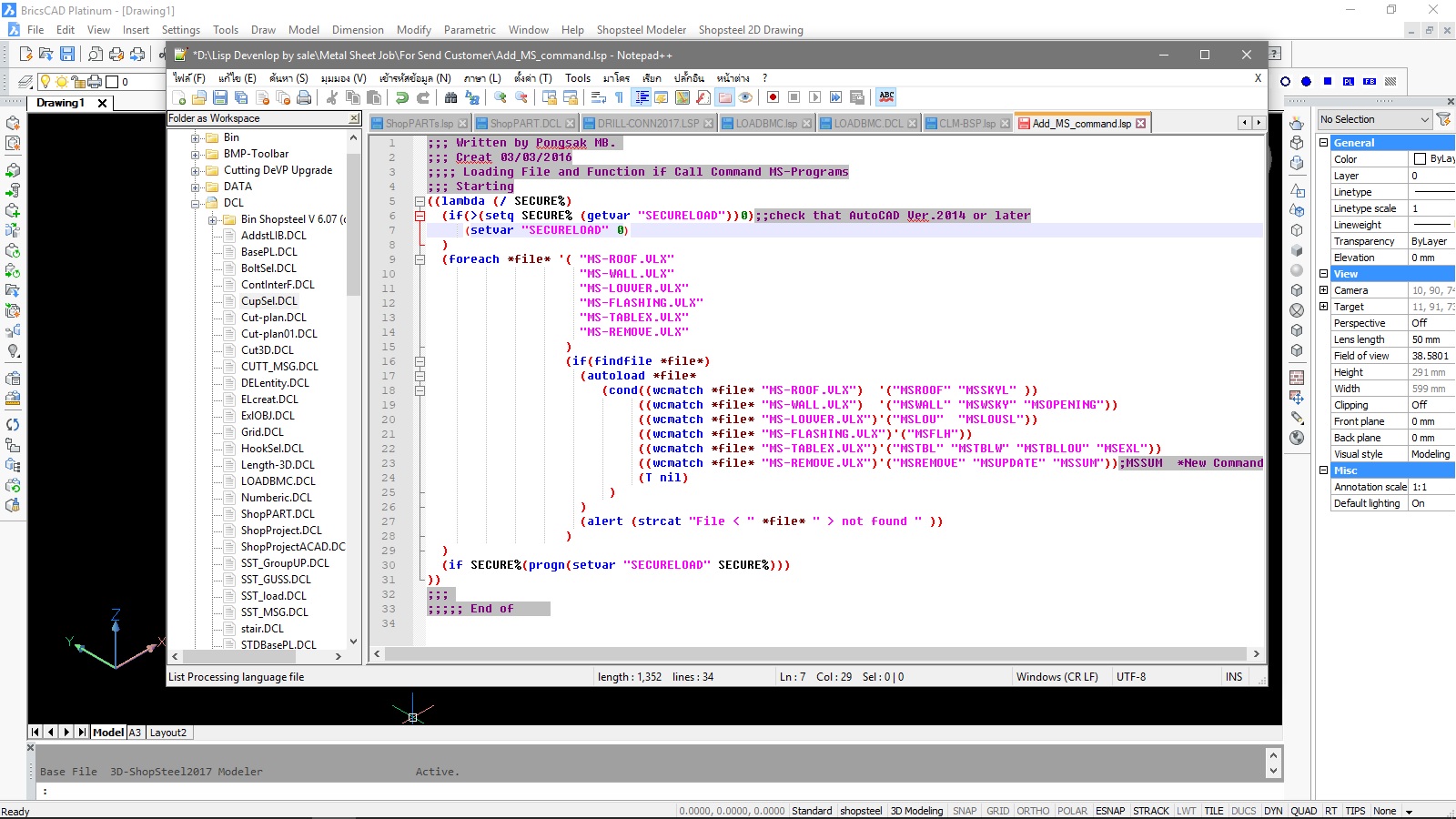Click the green Undo arrow in Notepad++
Viewport: 1456px width, 819px height.
coord(401,97)
